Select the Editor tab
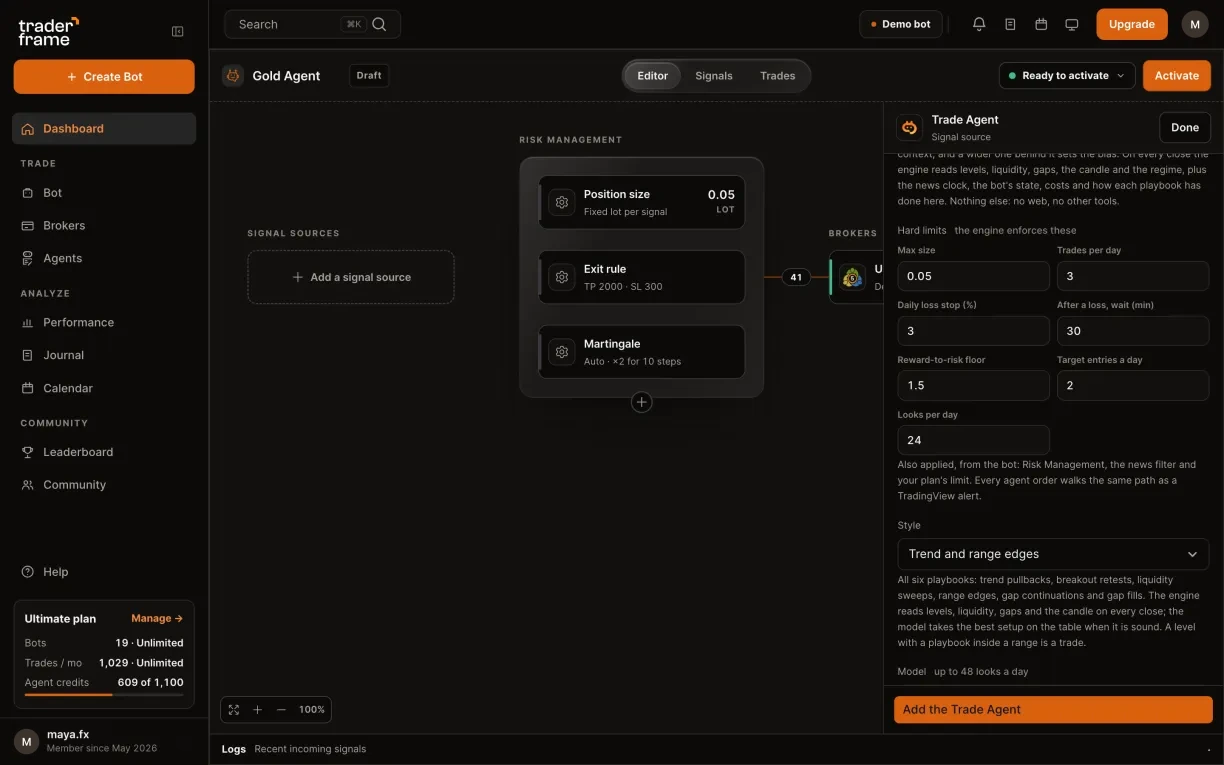The image size is (1224, 765). 653,76
